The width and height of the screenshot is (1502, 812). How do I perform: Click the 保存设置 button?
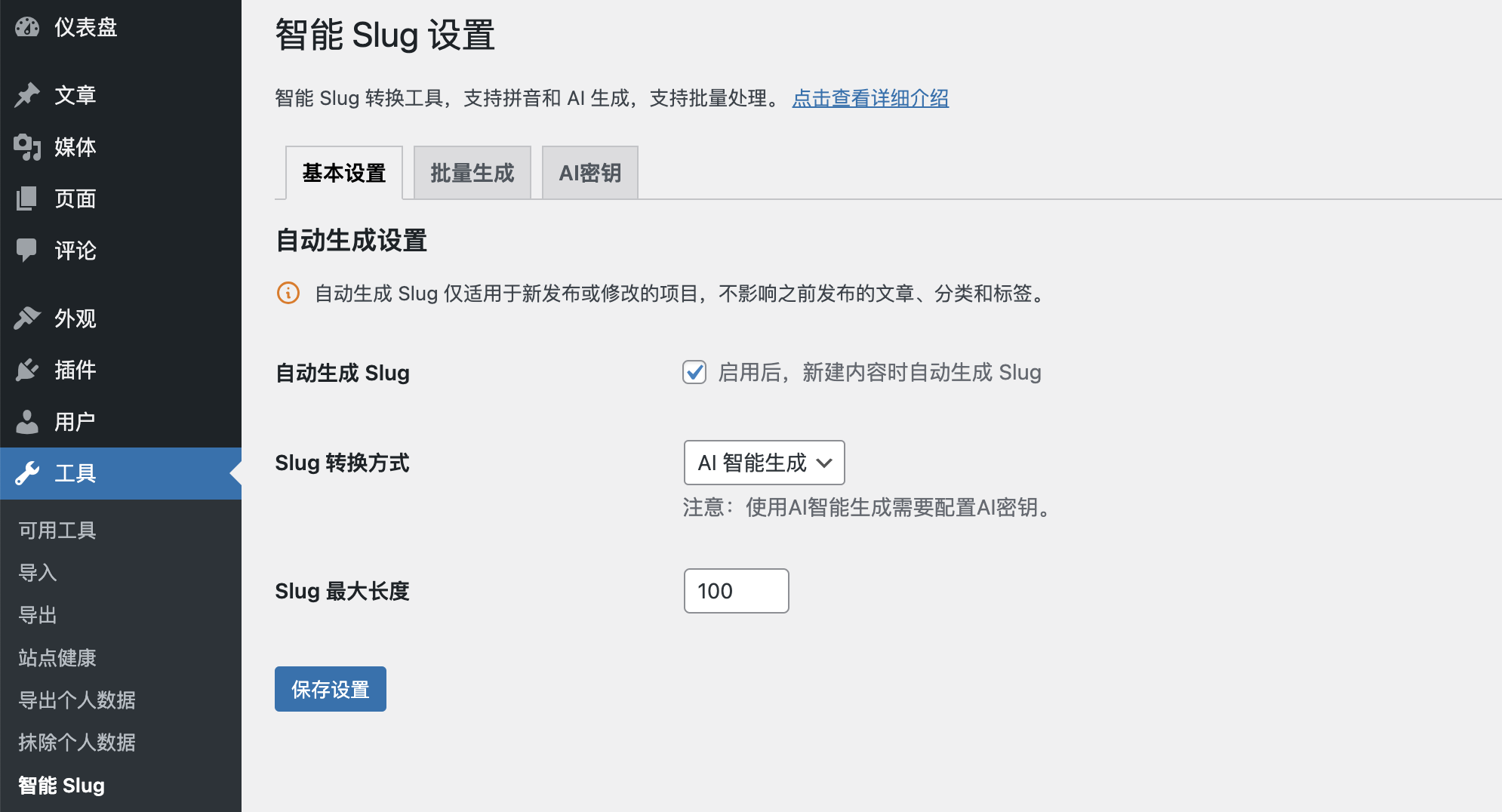(330, 688)
